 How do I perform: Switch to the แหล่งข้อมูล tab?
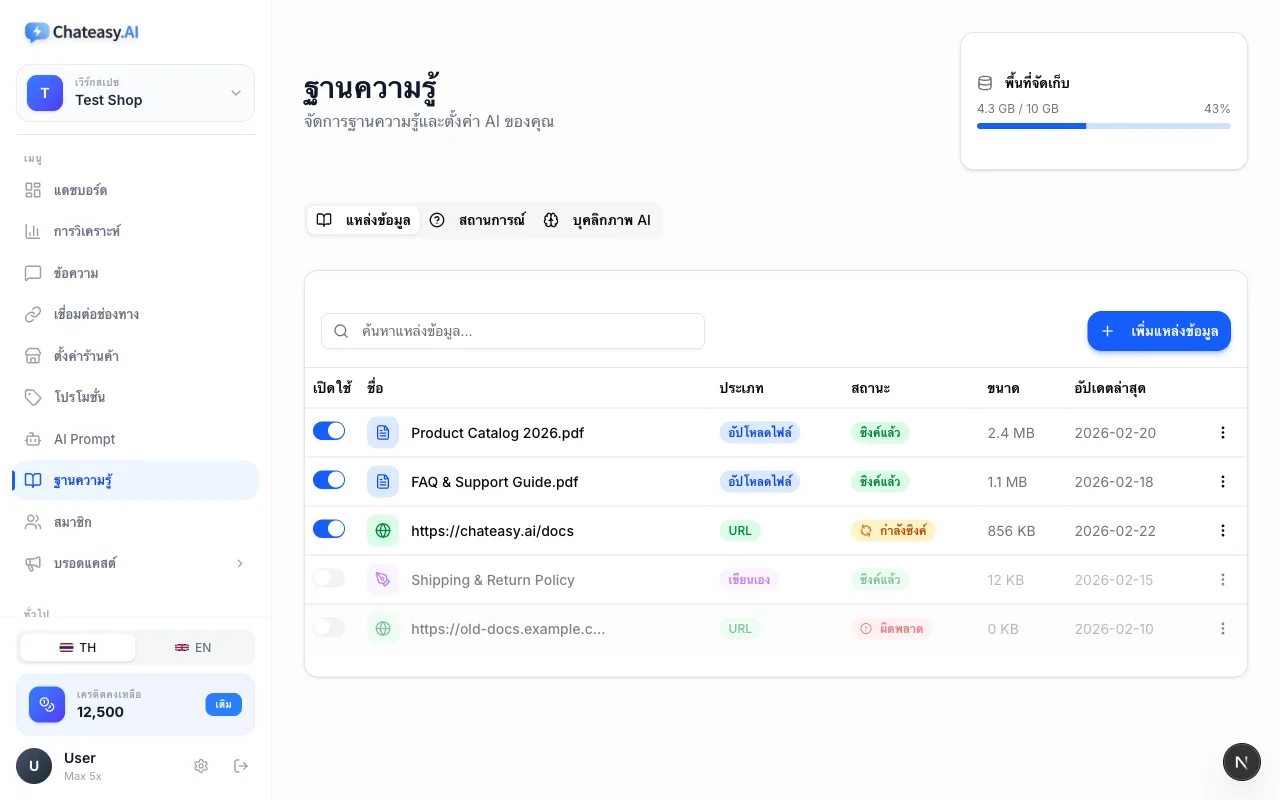point(364,220)
